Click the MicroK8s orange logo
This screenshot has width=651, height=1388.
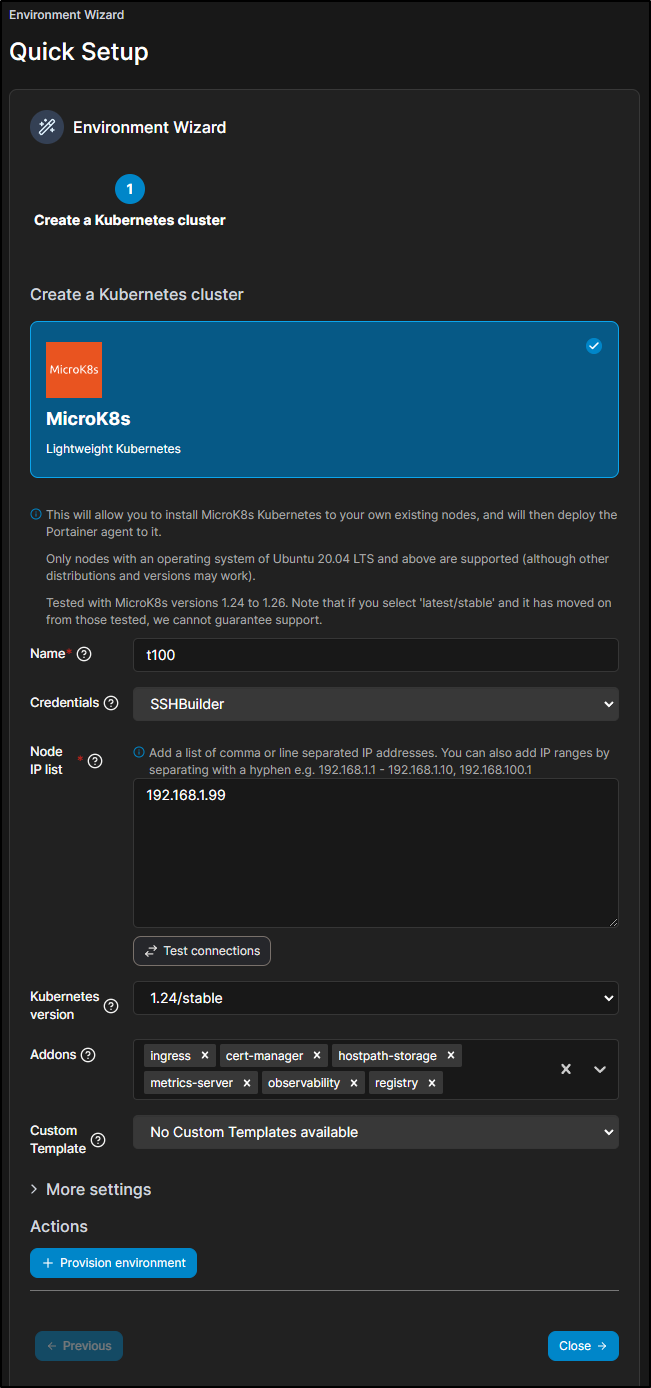click(74, 370)
